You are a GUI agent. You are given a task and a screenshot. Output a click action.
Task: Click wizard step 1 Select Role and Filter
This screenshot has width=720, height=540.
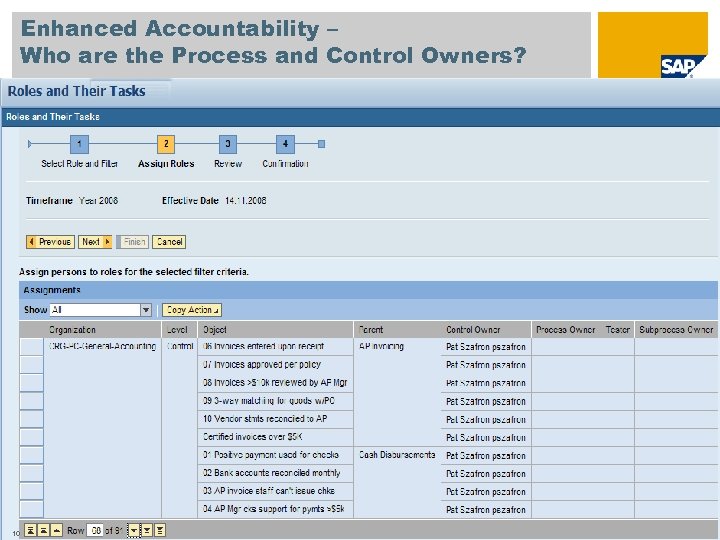[x=79, y=144]
